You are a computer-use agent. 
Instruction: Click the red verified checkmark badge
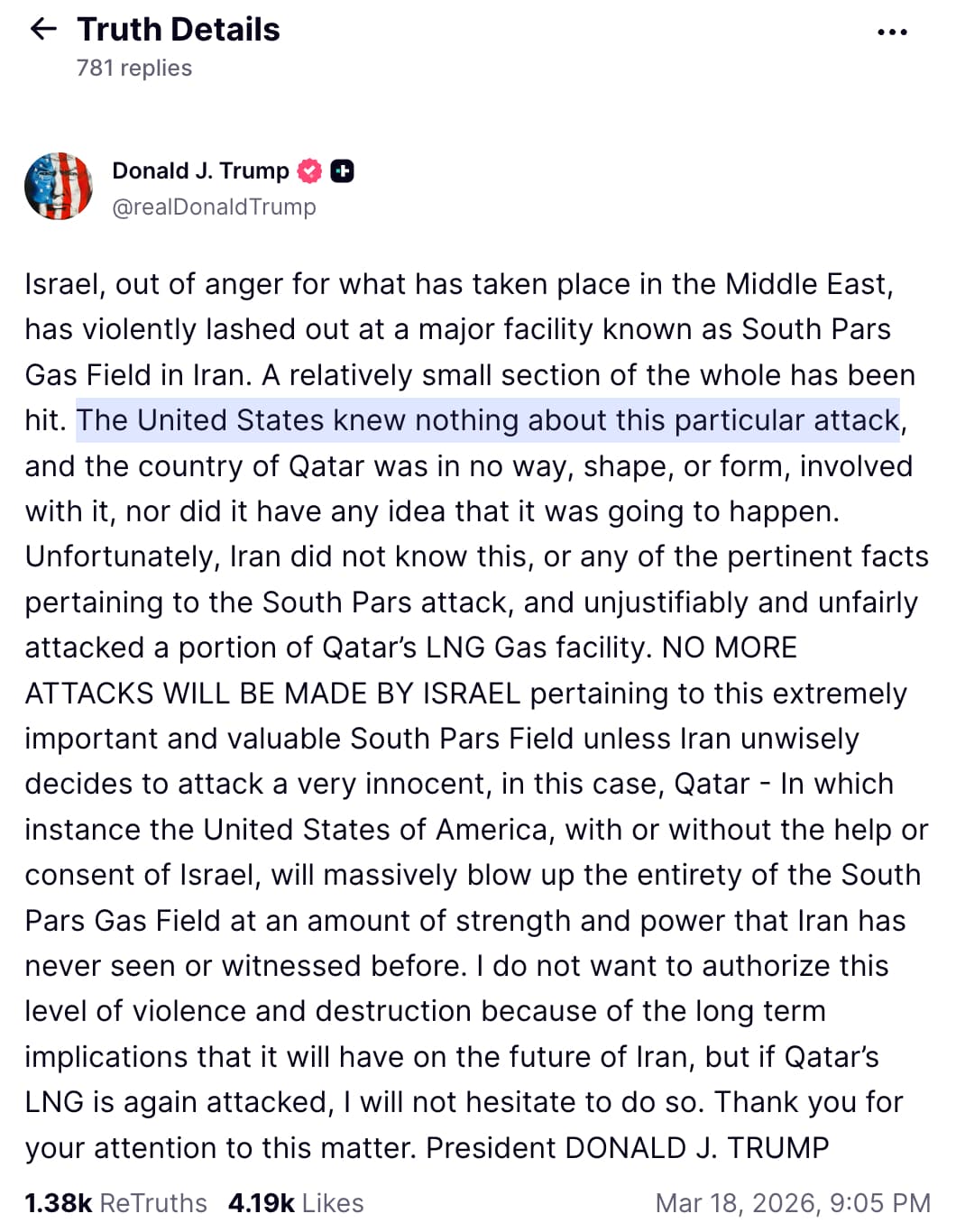point(309,170)
